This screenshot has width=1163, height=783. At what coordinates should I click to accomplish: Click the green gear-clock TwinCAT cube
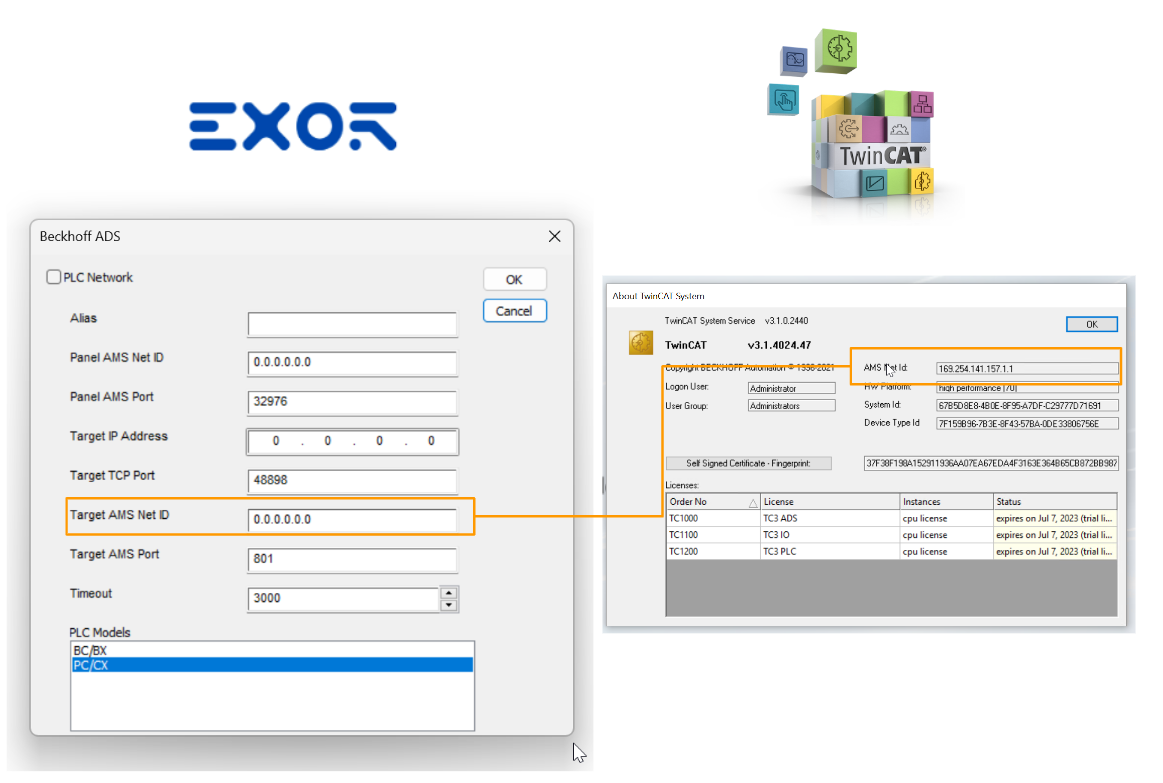(x=838, y=50)
